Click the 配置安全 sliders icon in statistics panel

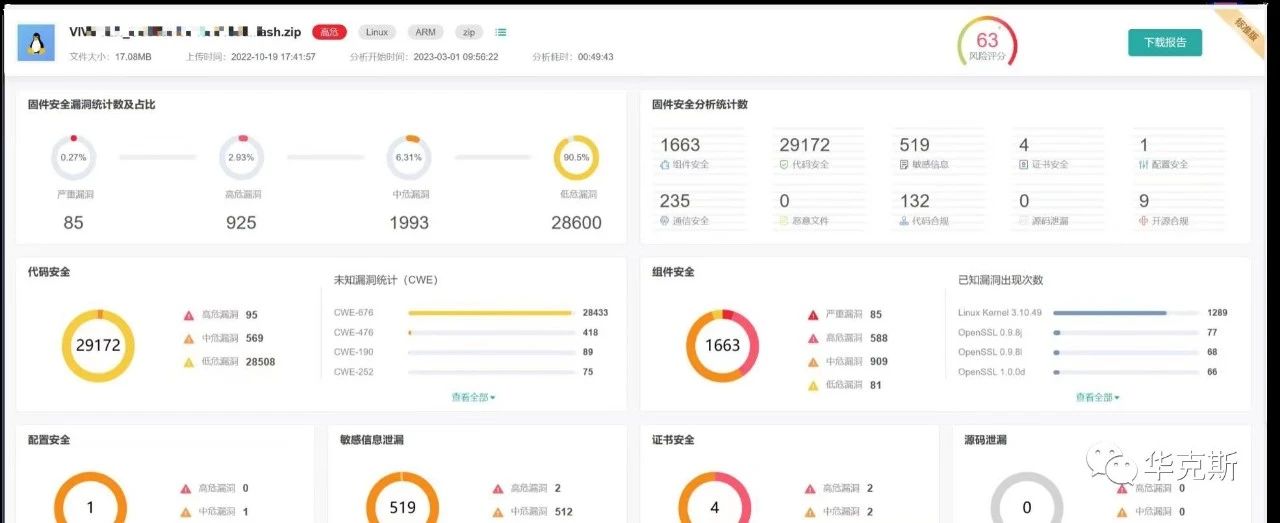(x=1143, y=164)
